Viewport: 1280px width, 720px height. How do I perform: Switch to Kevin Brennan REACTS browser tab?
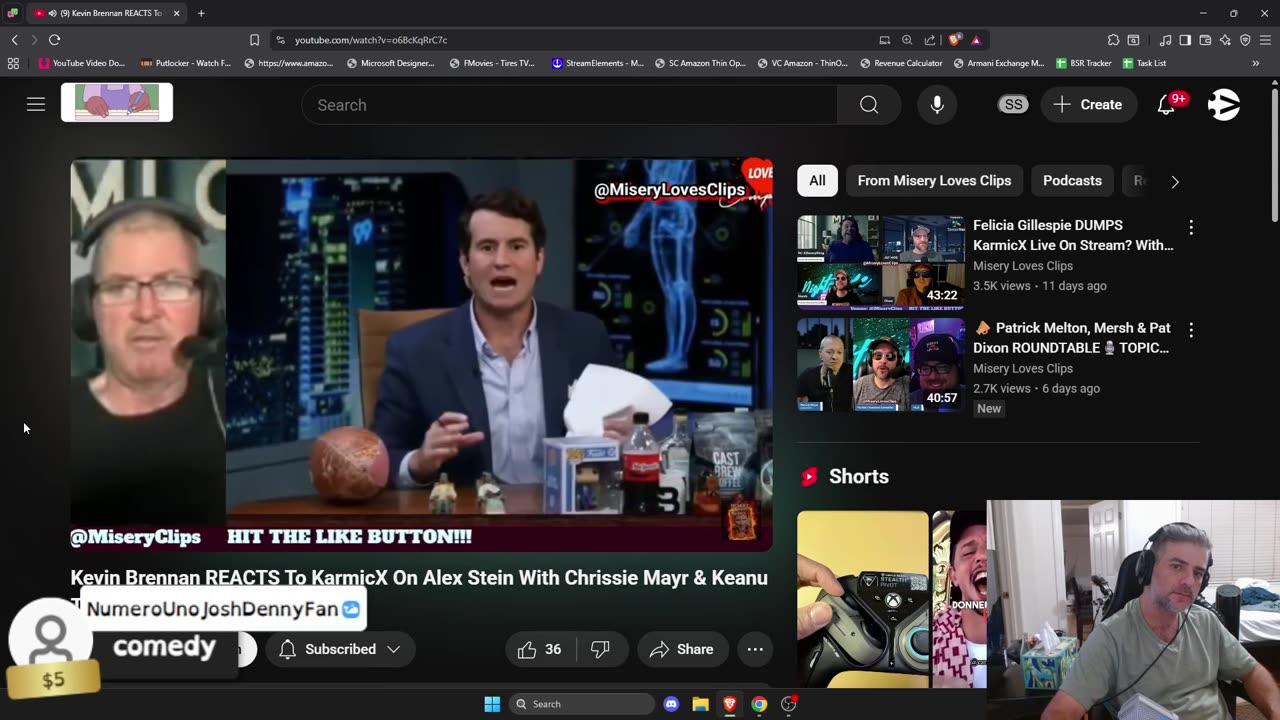tap(106, 13)
